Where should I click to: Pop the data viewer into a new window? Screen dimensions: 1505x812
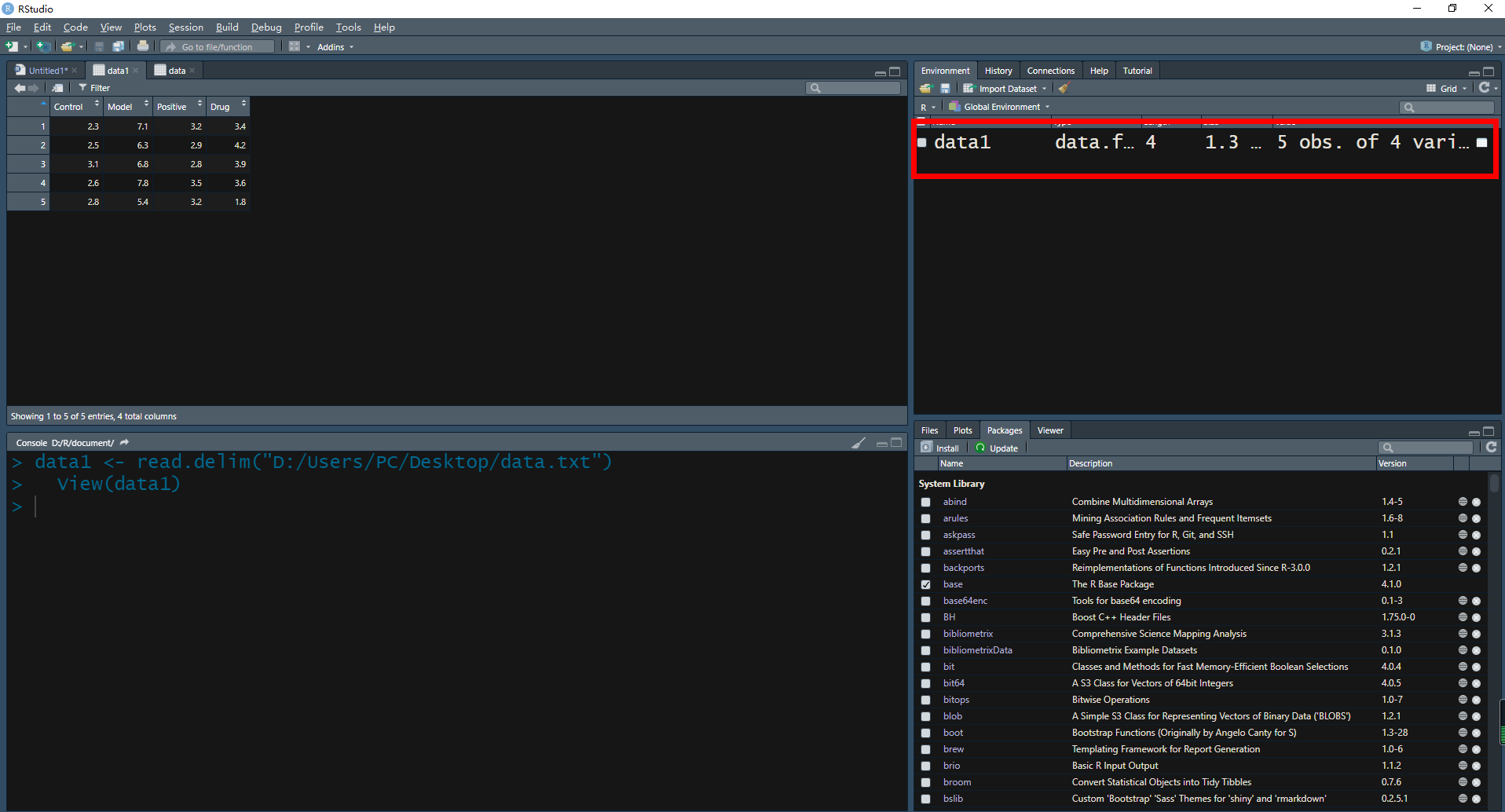(57, 88)
